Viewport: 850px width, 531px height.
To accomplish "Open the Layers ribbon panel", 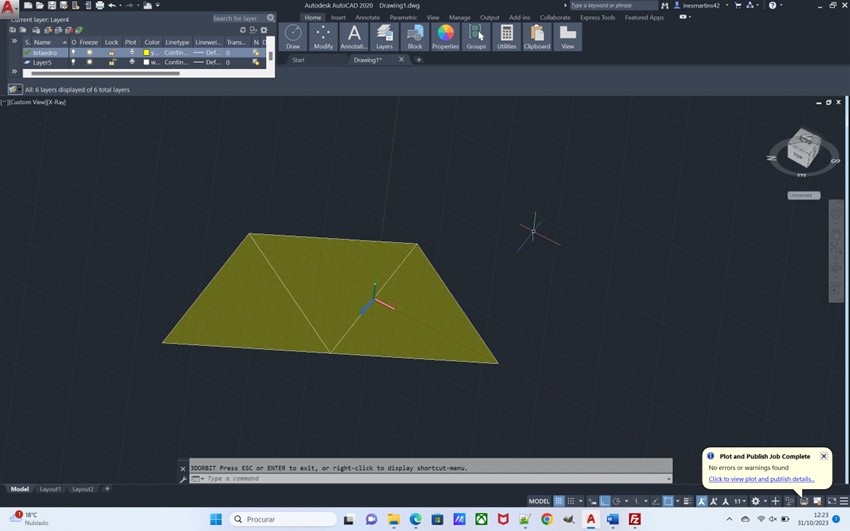I will coord(384,37).
